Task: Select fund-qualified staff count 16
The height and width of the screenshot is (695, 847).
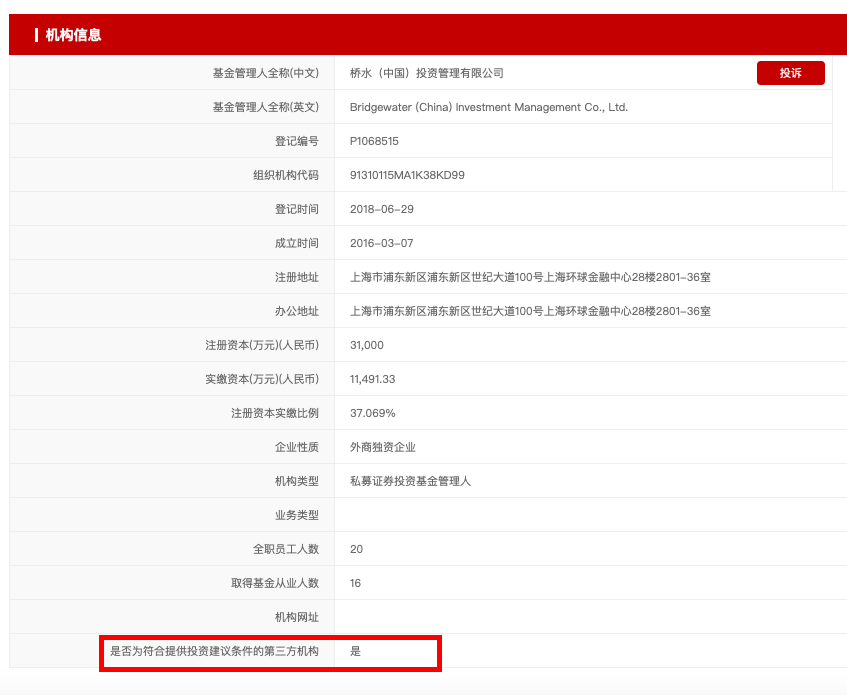Action: 355,583
